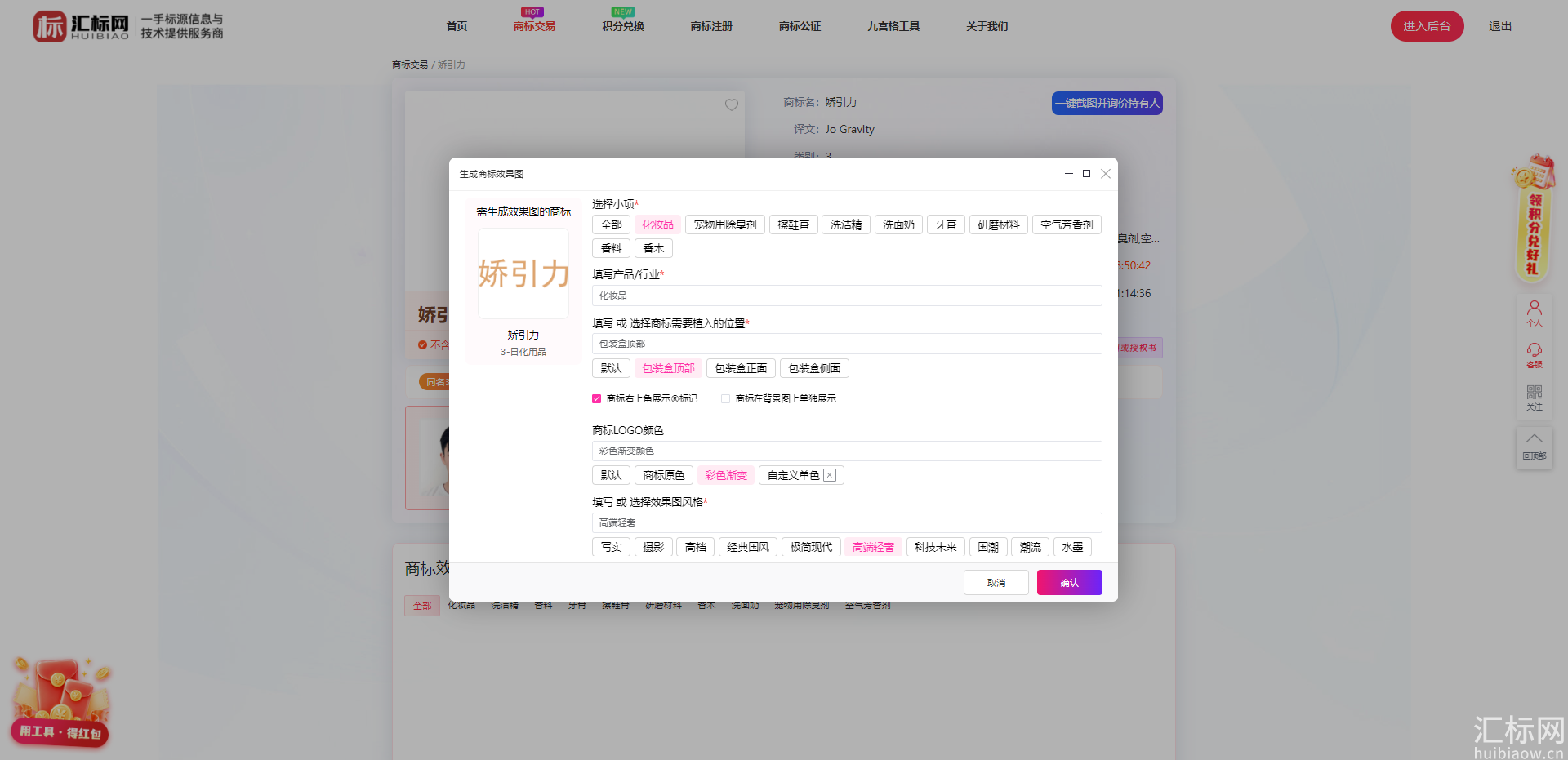Toggle 商标右上角展示®标记 checkbox
Screen dimensions: 1568x760
coord(596,398)
